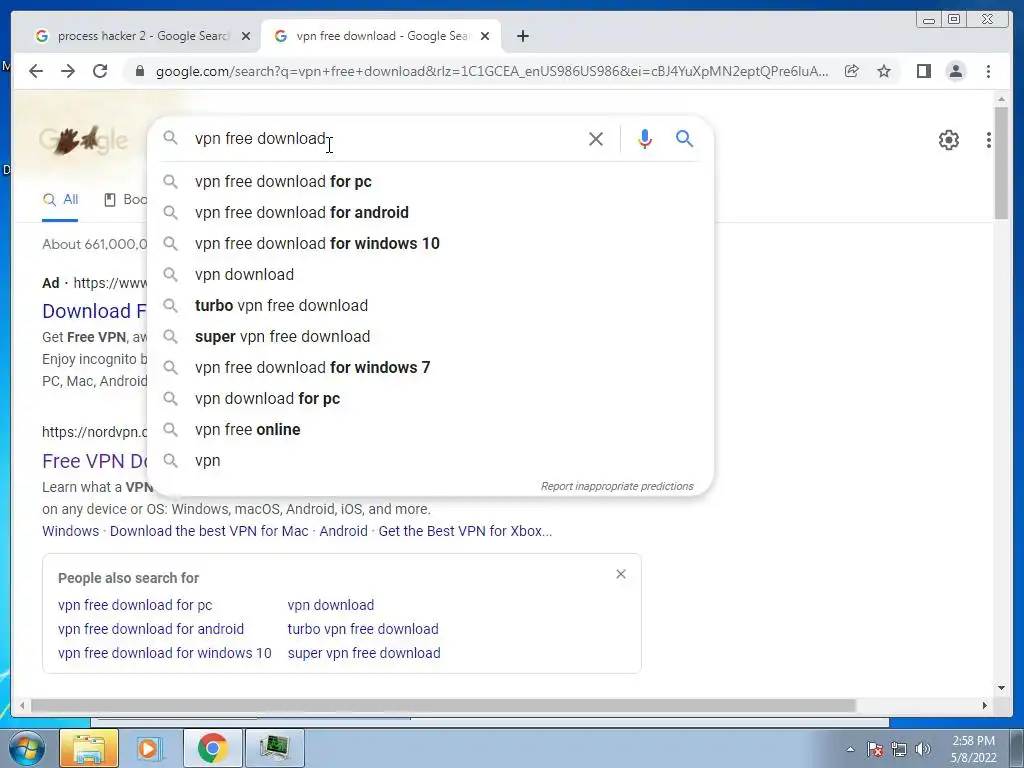Select the All search filter tab
The height and width of the screenshot is (768, 1024).
(x=60, y=200)
